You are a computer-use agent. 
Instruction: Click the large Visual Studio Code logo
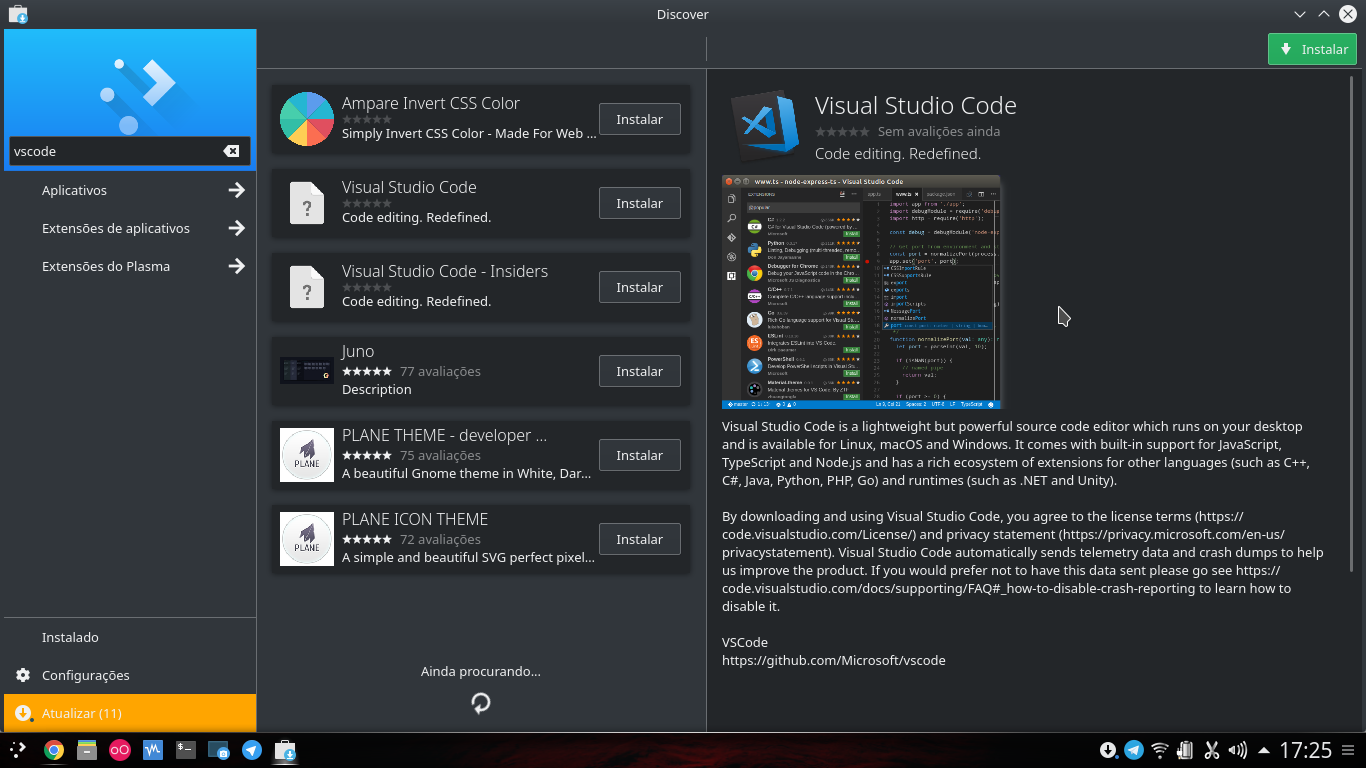[x=764, y=126]
